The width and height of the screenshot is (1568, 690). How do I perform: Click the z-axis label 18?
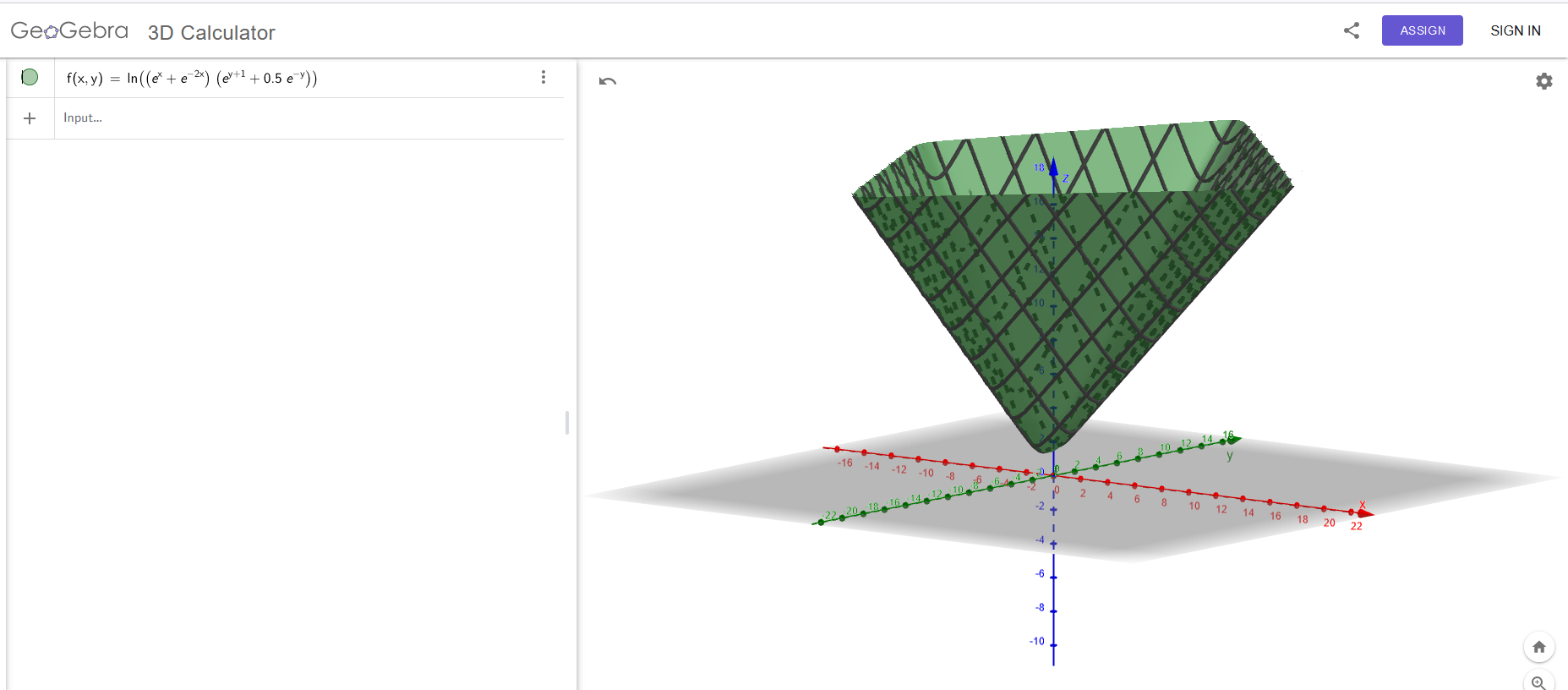(1039, 167)
